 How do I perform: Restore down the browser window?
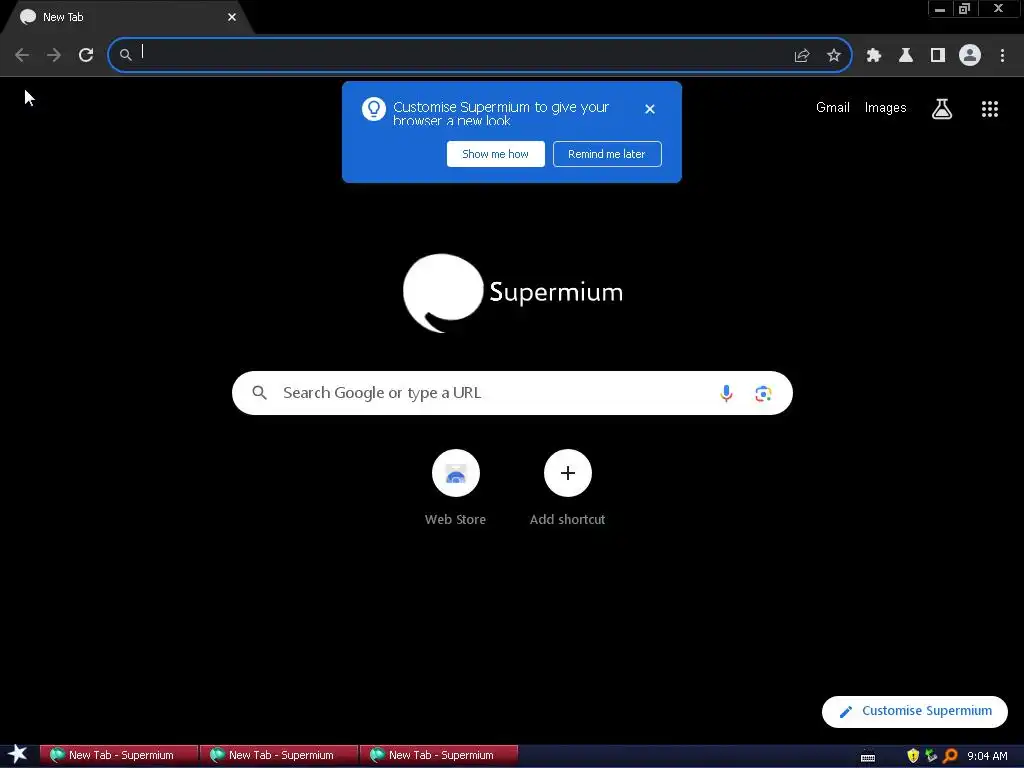(x=964, y=8)
